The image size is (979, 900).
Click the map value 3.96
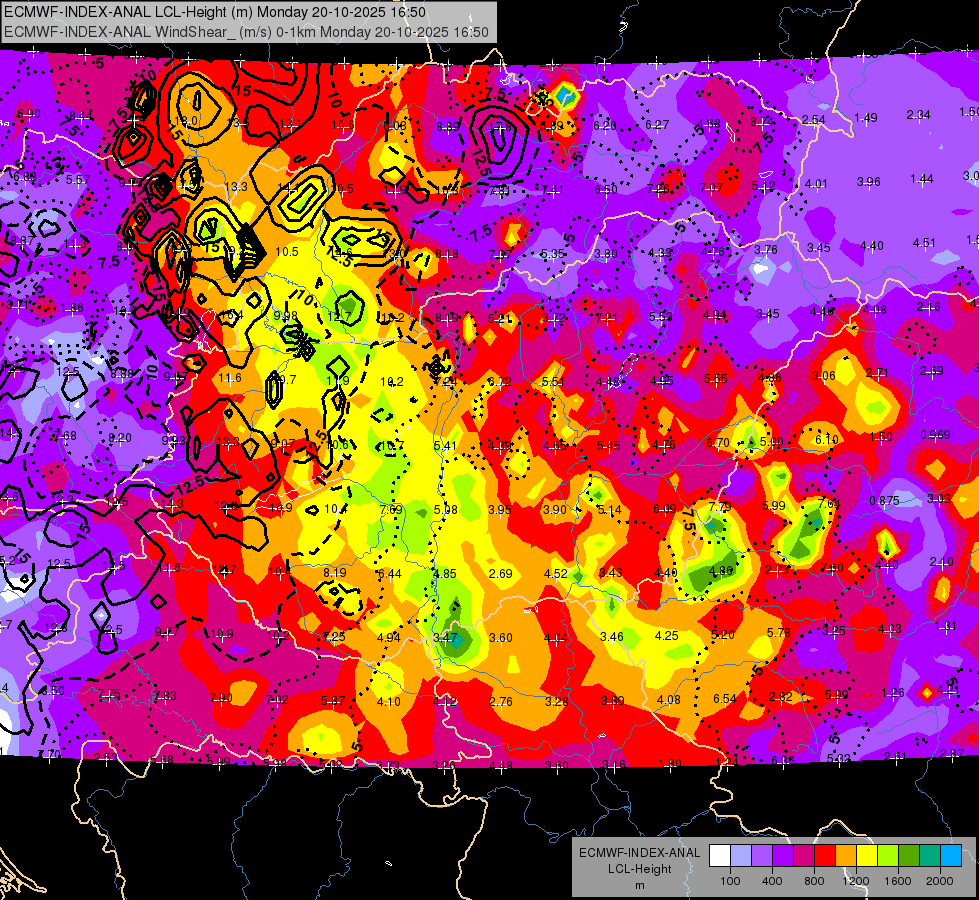click(868, 182)
